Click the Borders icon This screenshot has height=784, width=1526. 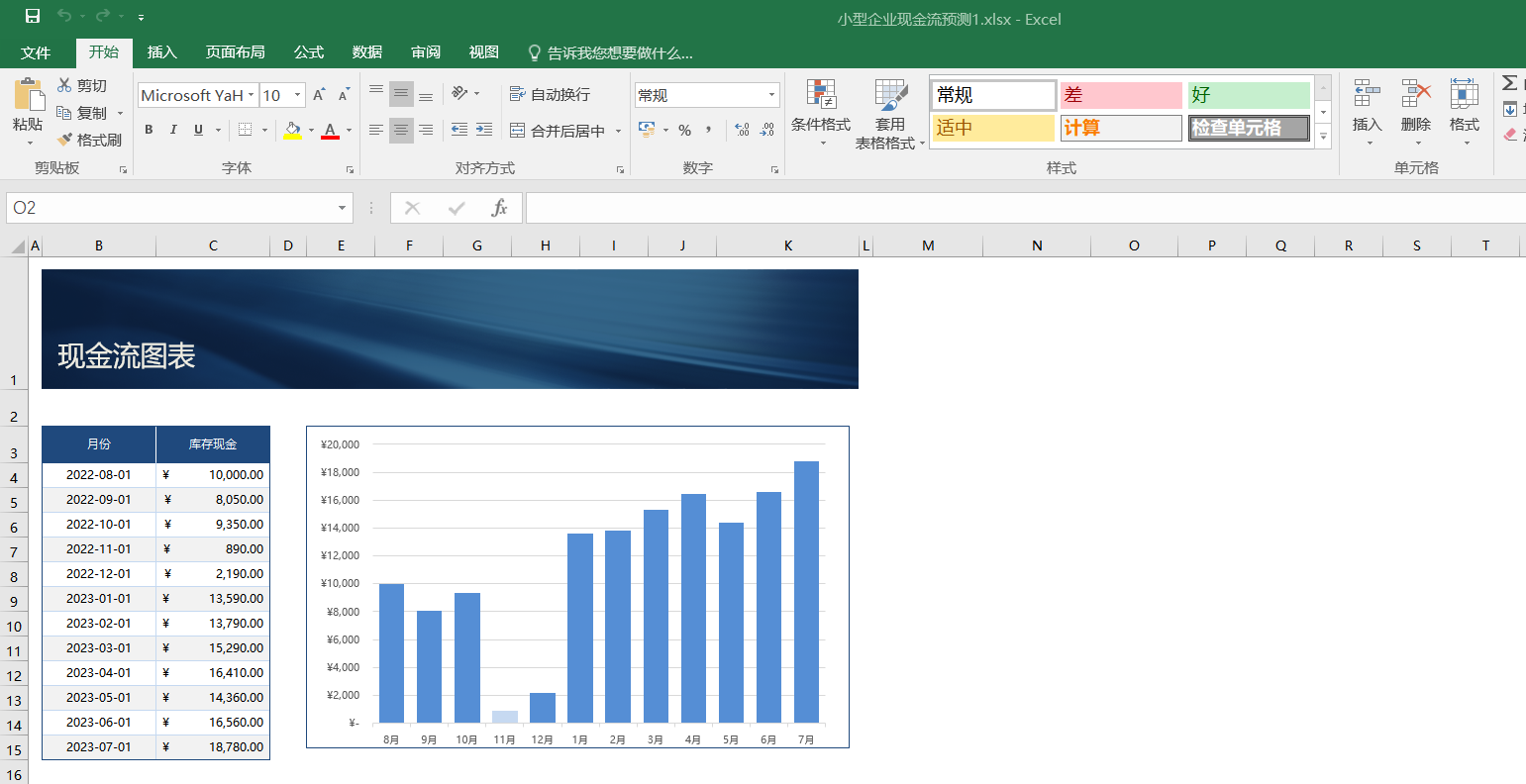(x=246, y=130)
